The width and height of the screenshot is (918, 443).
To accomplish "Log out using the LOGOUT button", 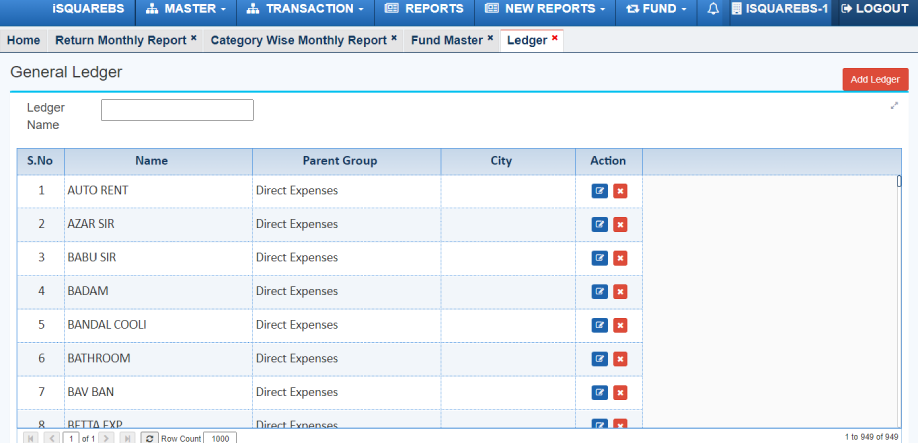I will pyautogui.click(x=875, y=9).
